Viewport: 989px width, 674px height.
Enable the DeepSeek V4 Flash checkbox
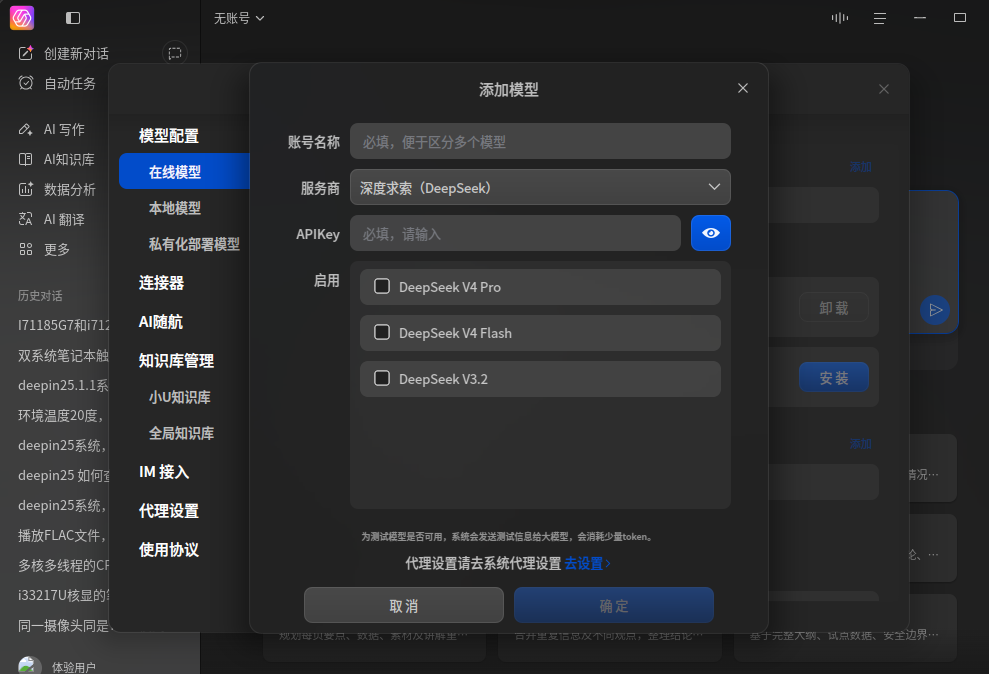click(x=382, y=332)
